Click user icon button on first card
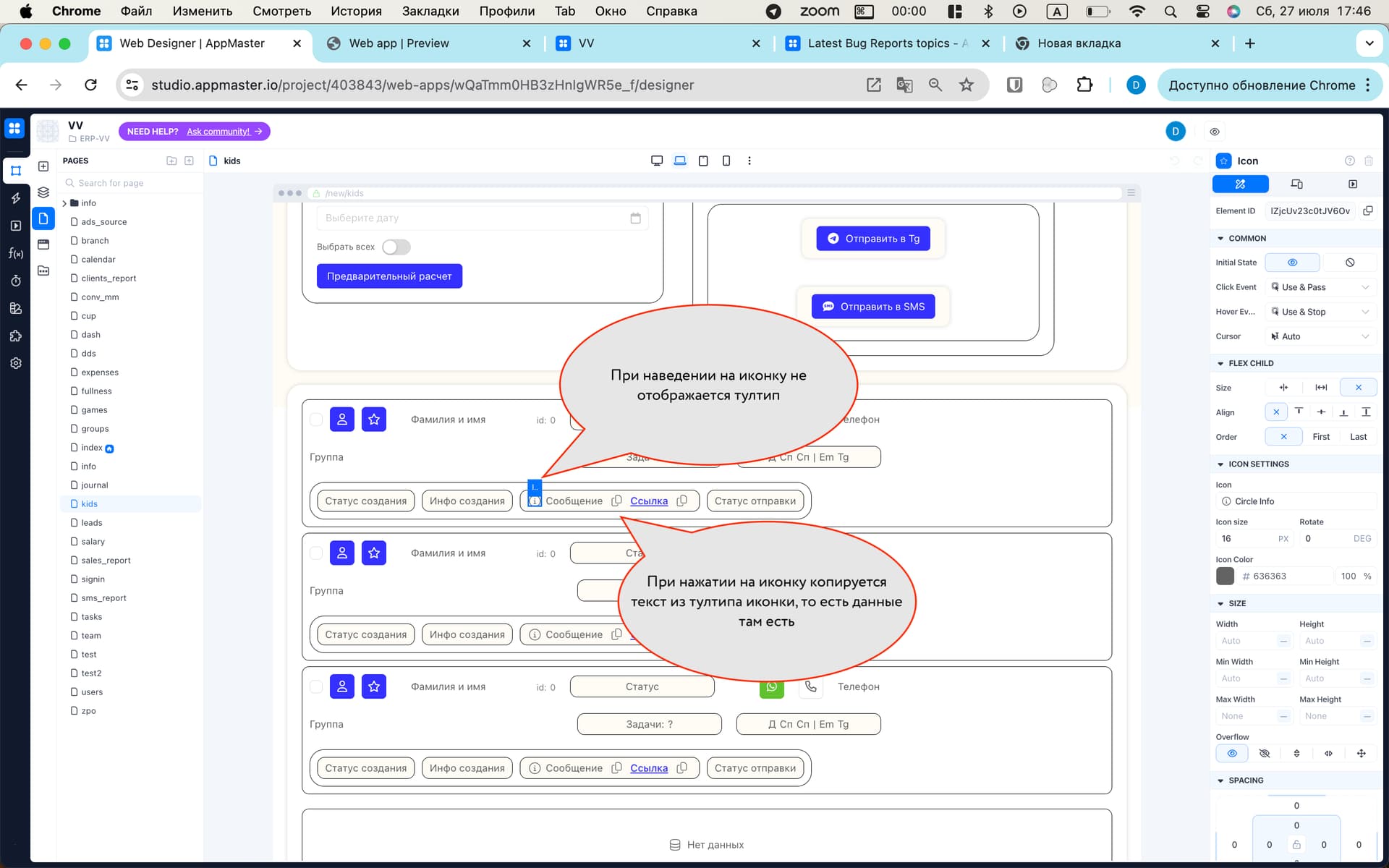 click(342, 420)
